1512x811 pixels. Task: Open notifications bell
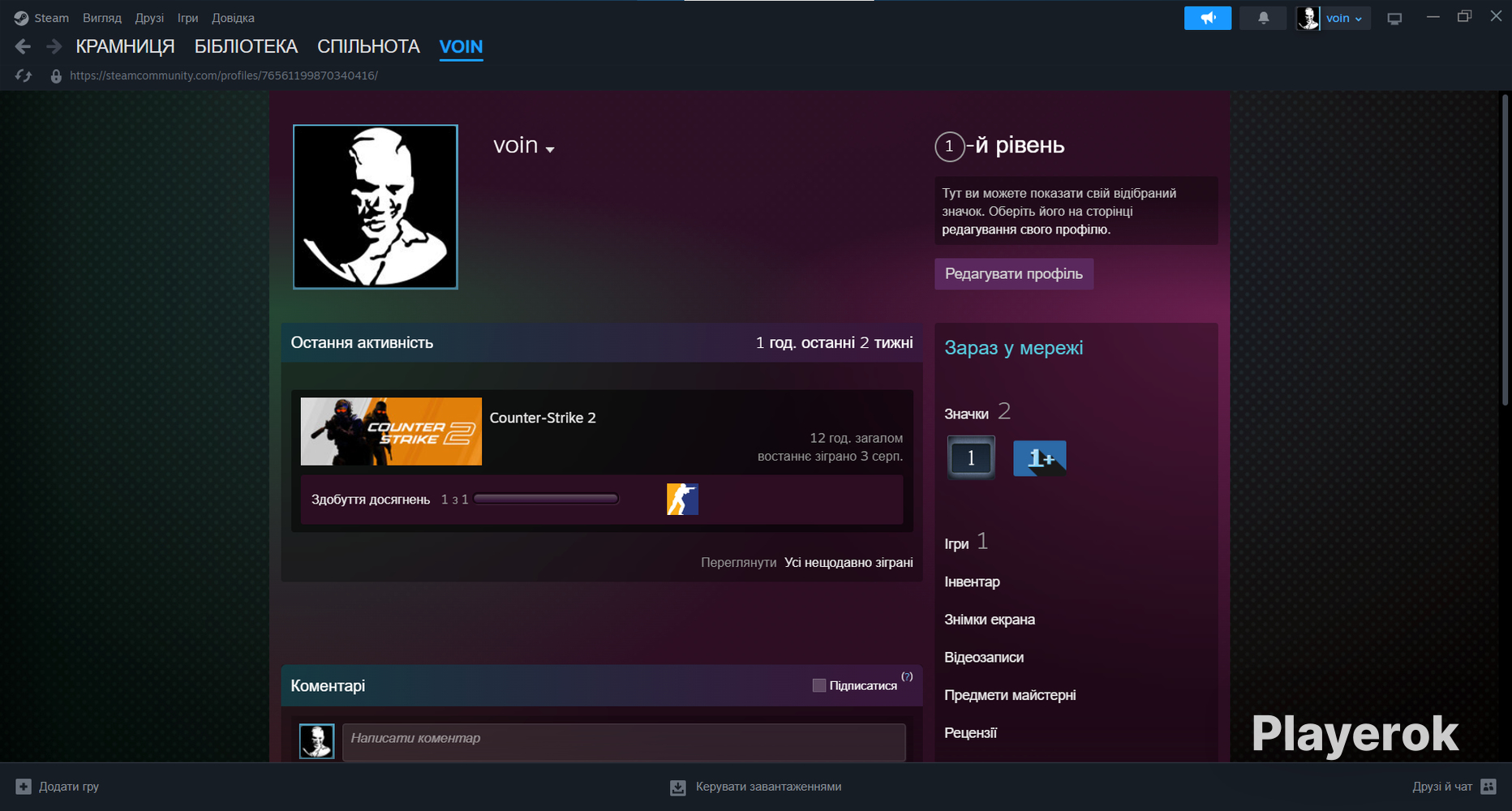tap(1263, 18)
